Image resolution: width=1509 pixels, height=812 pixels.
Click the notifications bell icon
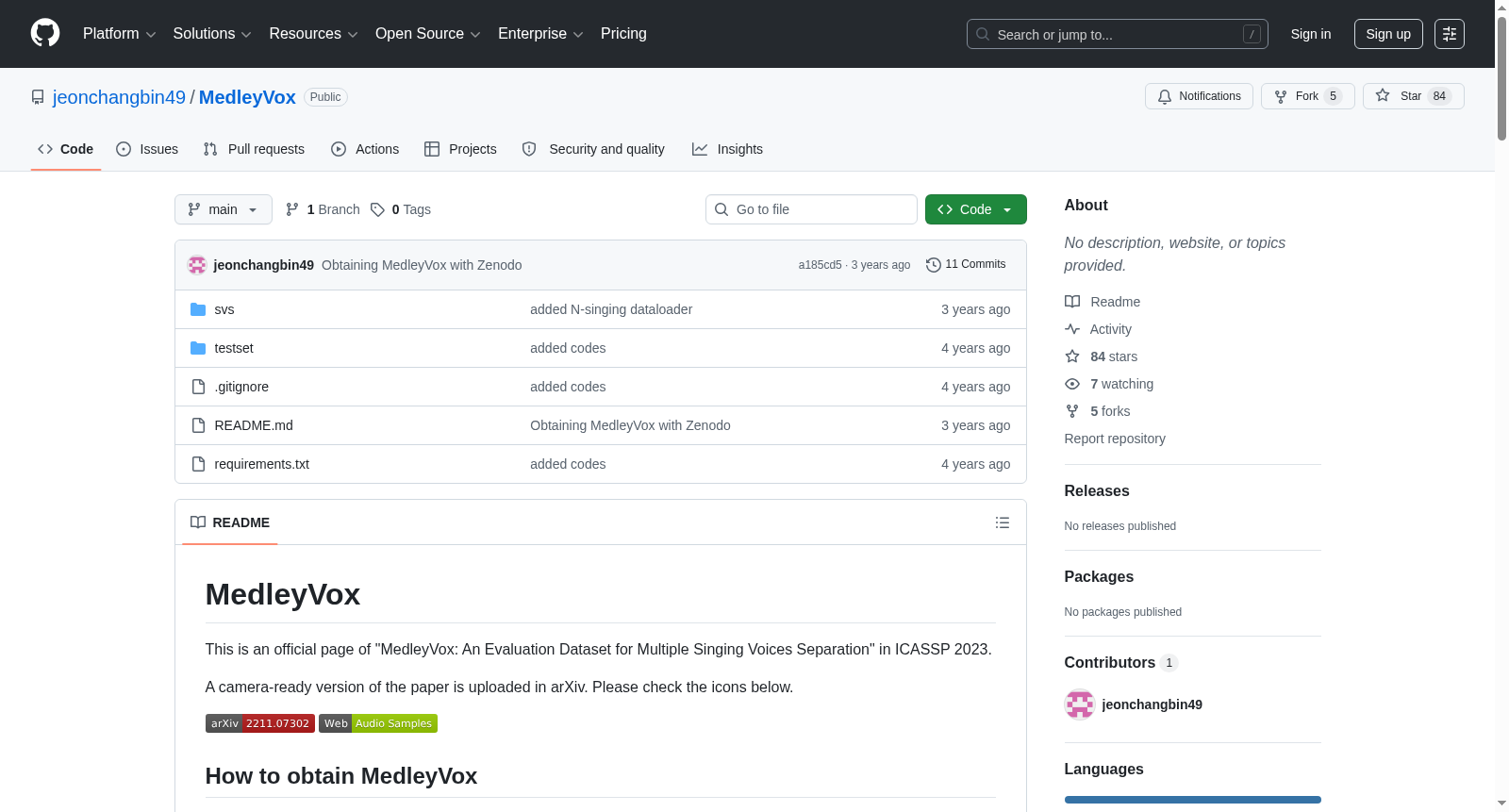coord(1165,96)
